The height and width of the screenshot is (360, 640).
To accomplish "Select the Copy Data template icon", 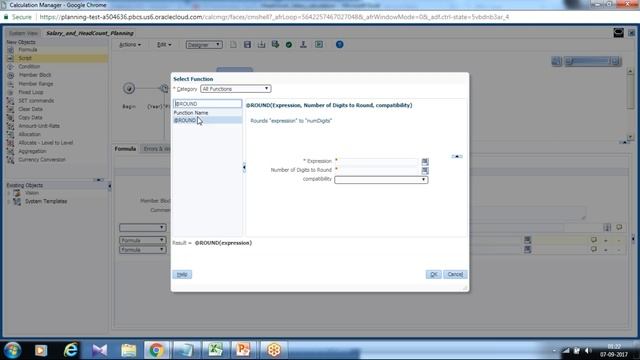I will coord(11,118).
